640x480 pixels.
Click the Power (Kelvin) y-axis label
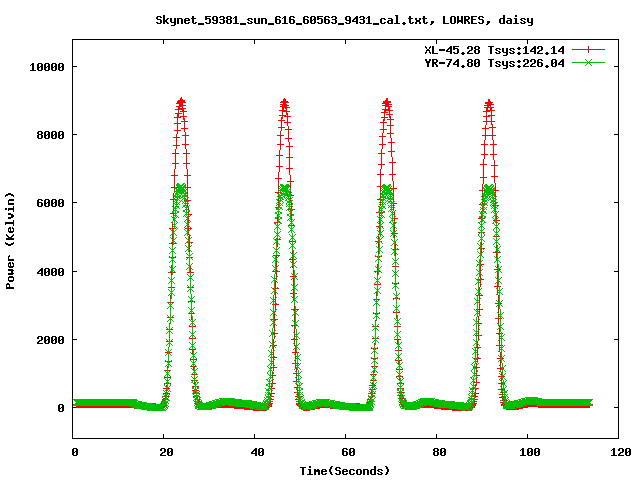point(10,241)
